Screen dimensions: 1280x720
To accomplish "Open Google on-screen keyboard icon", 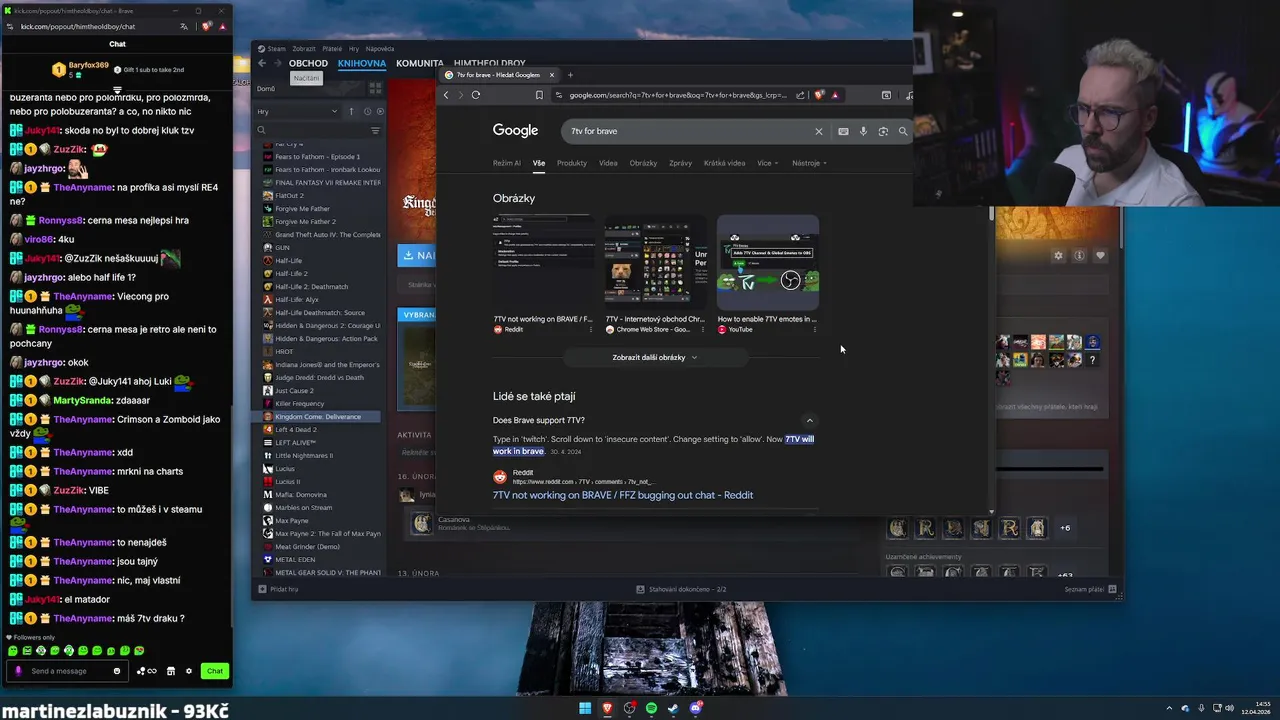I will [843, 131].
